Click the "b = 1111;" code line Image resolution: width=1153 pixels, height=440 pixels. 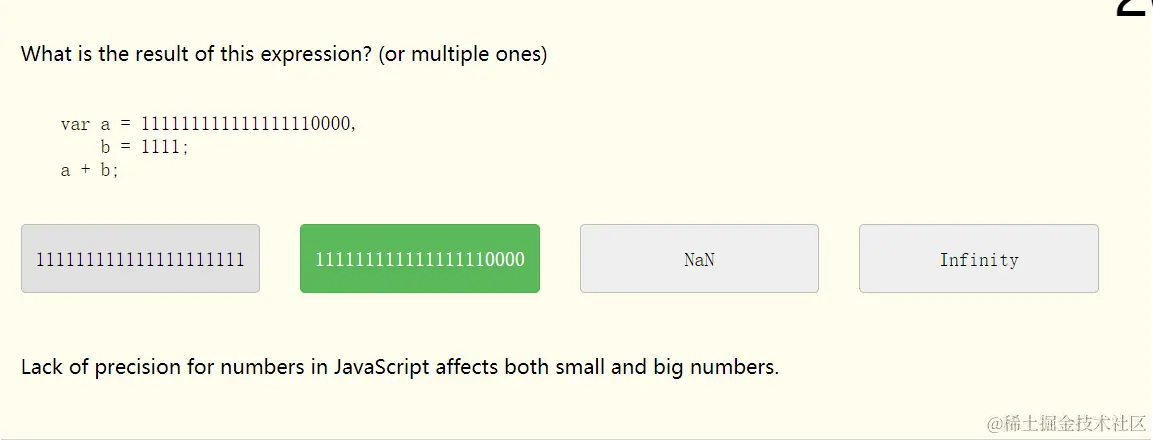144,147
